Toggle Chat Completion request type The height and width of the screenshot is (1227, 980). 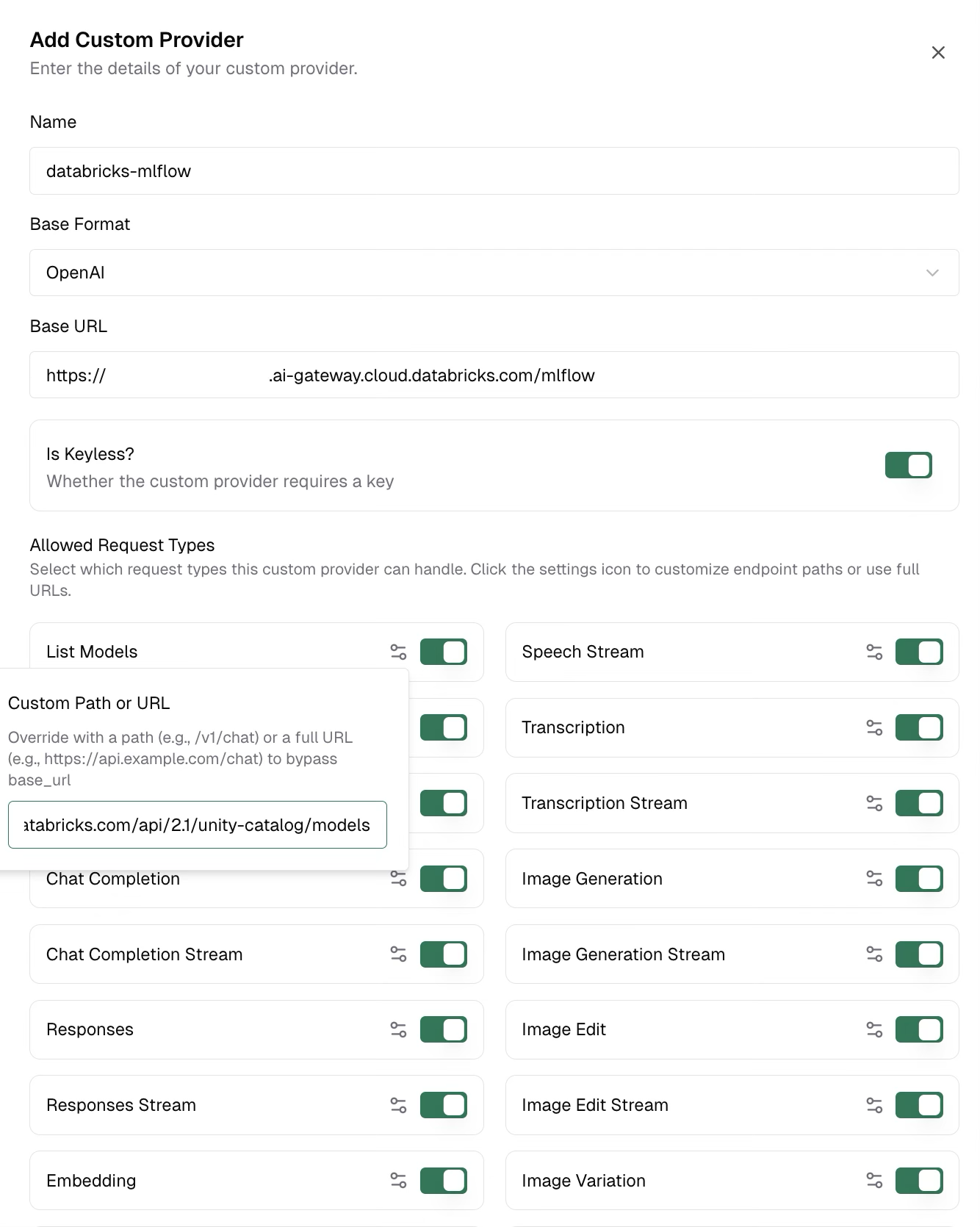(x=444, y=879)
